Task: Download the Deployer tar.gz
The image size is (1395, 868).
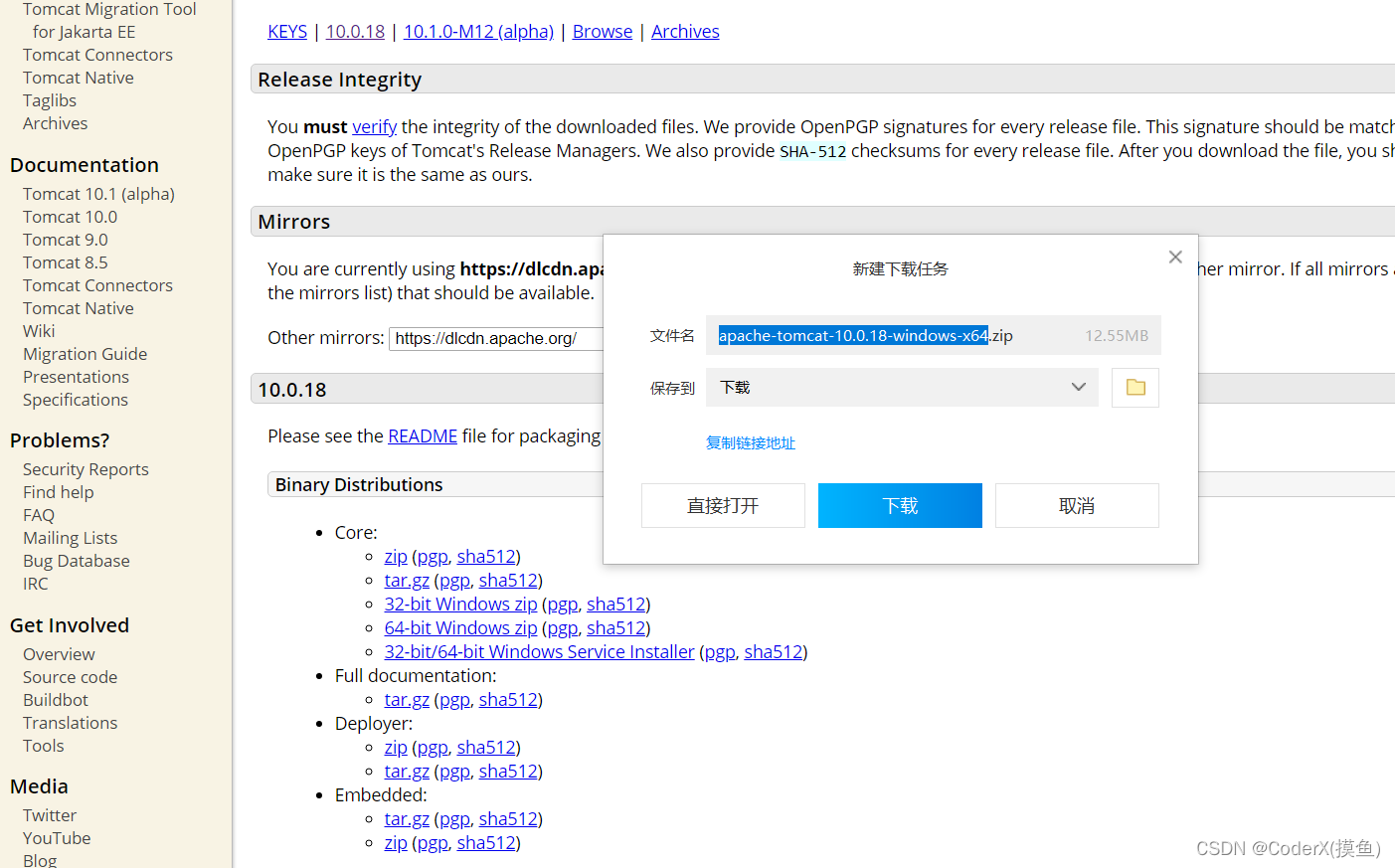Action: [407, 771]
